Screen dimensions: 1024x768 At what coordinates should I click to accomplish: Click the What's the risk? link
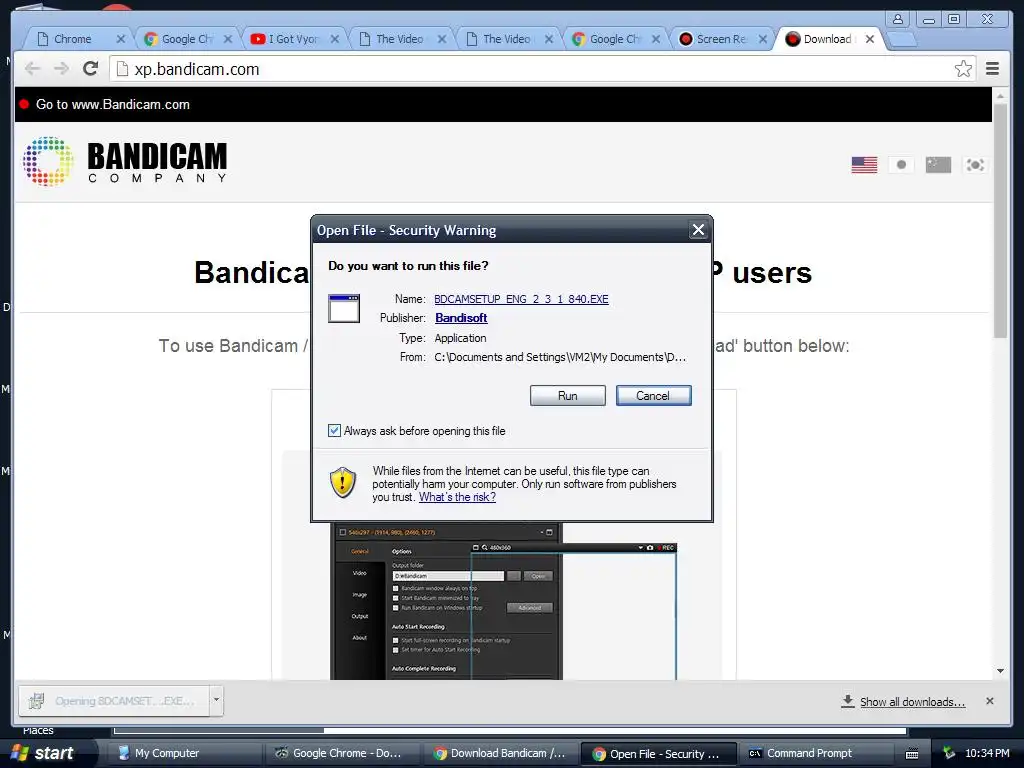[x=457, y=497]
